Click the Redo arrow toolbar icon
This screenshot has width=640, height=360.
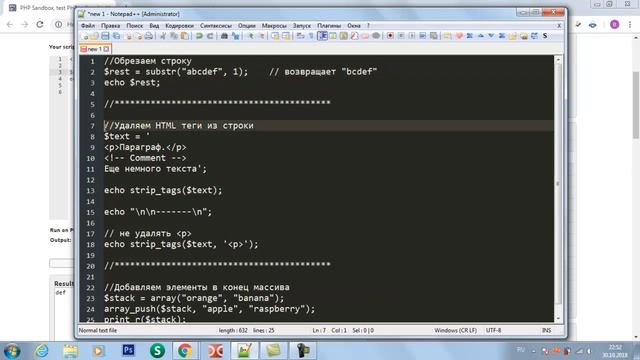click(210, 36)
